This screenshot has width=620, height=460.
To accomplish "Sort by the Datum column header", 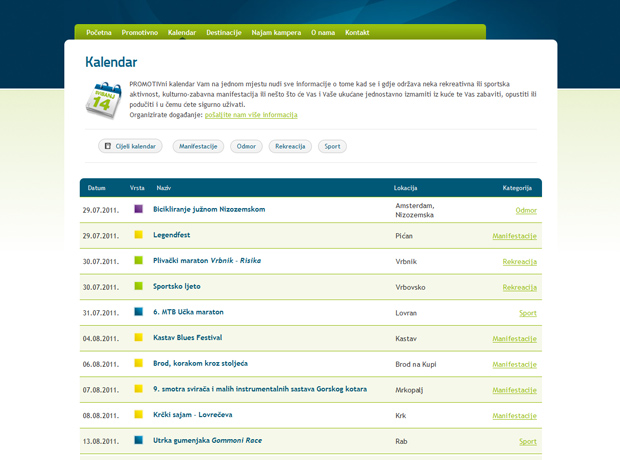I will point(96,187).
